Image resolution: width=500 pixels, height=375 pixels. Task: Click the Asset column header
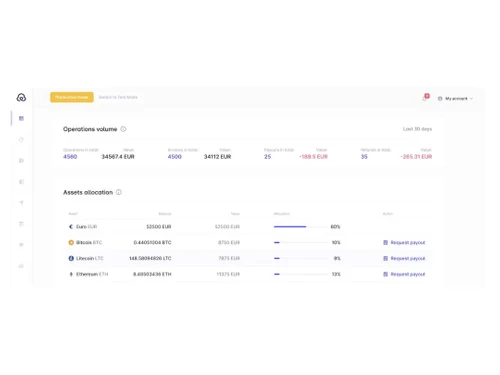(73, 214)
